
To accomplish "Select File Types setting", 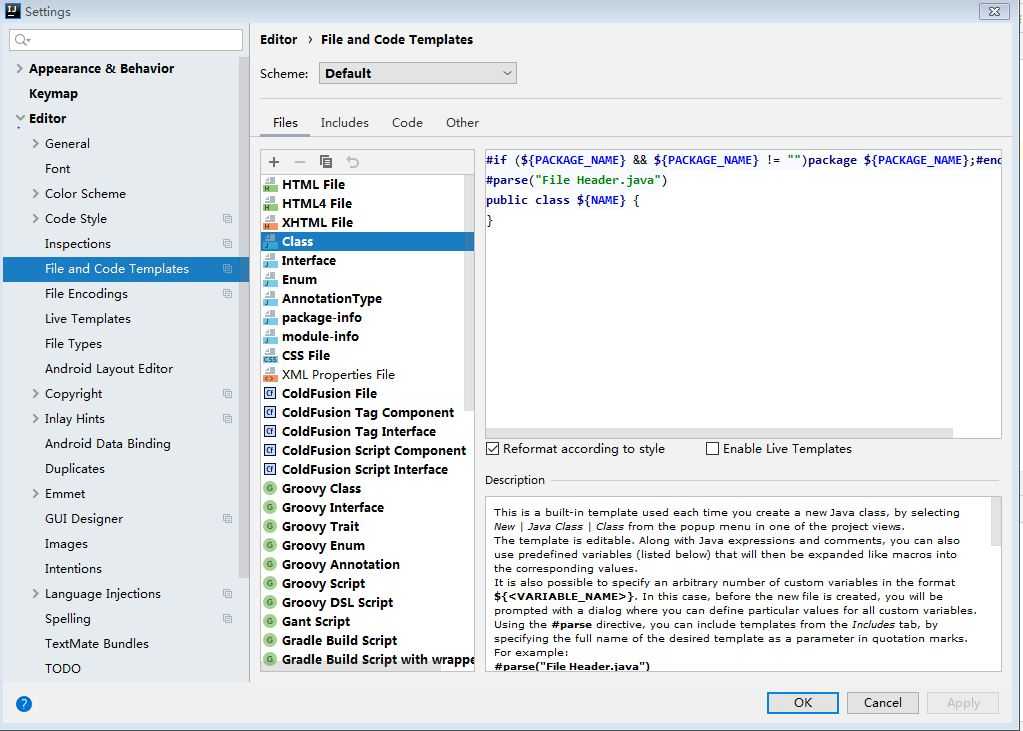I will pyautogui.click(x=73, y=343).
